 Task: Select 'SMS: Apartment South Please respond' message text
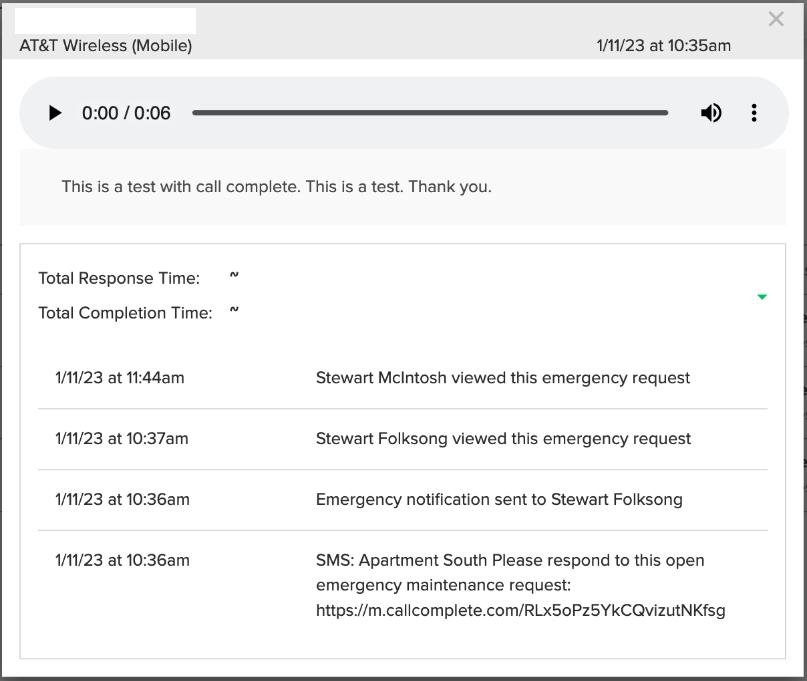[510, 572]
